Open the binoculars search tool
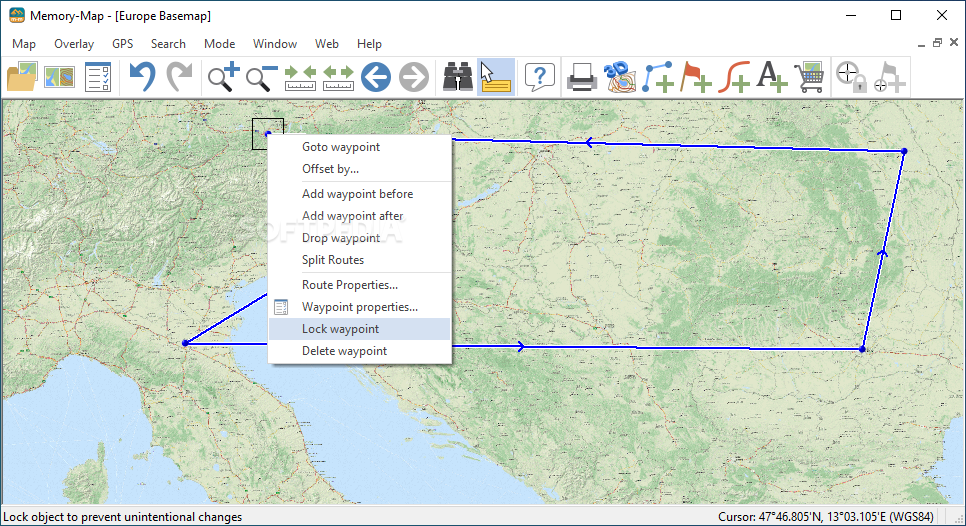Viewport: 966px width, 526px height. [458, 77]
